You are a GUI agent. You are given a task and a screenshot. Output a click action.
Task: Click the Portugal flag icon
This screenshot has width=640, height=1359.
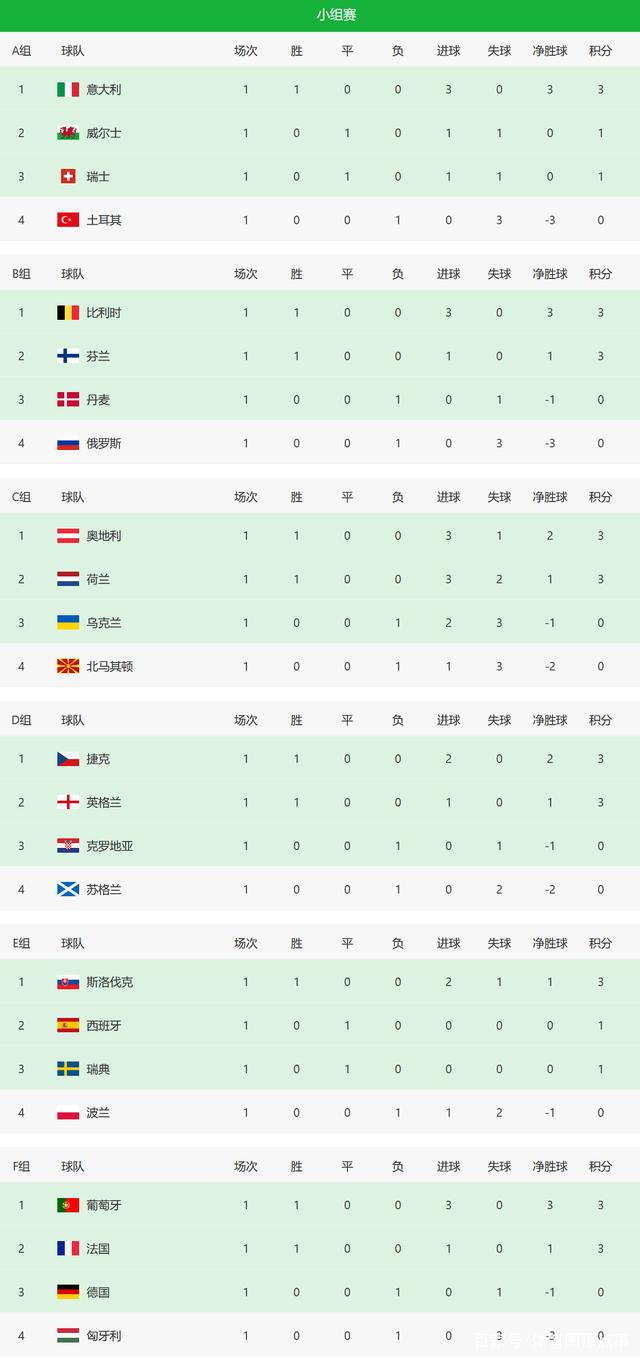point(68,1205)
